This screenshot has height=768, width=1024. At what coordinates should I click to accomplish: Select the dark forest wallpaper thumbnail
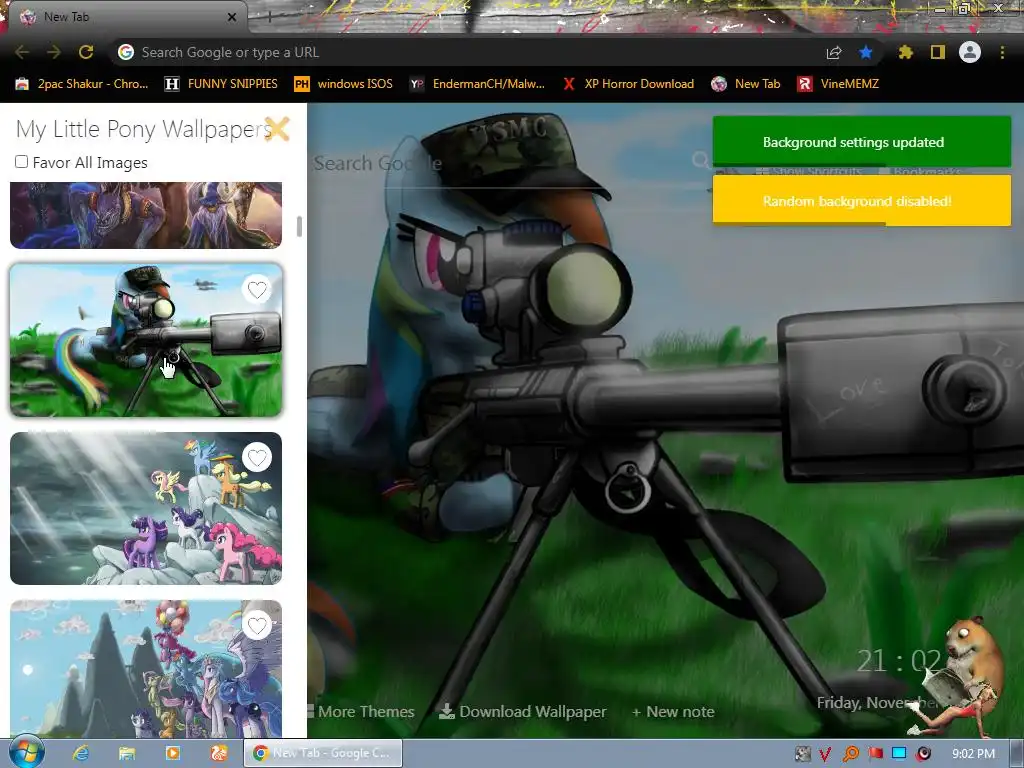(146, 215)
